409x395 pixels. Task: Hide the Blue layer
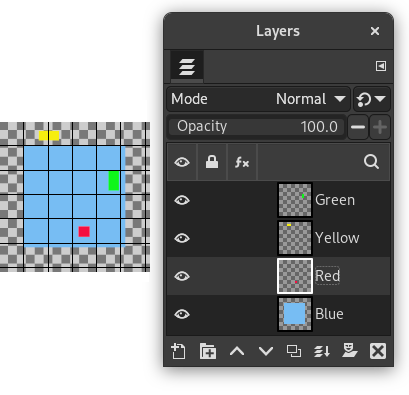pyautogui.click(x=182, y=314)
